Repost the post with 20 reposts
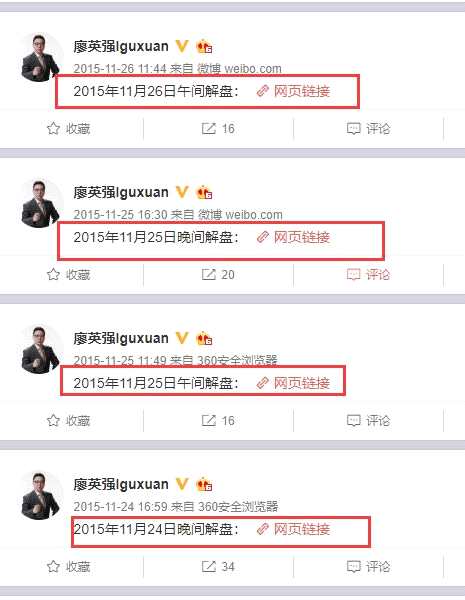The width and height of the screenshot is (465, 600). 218,274
